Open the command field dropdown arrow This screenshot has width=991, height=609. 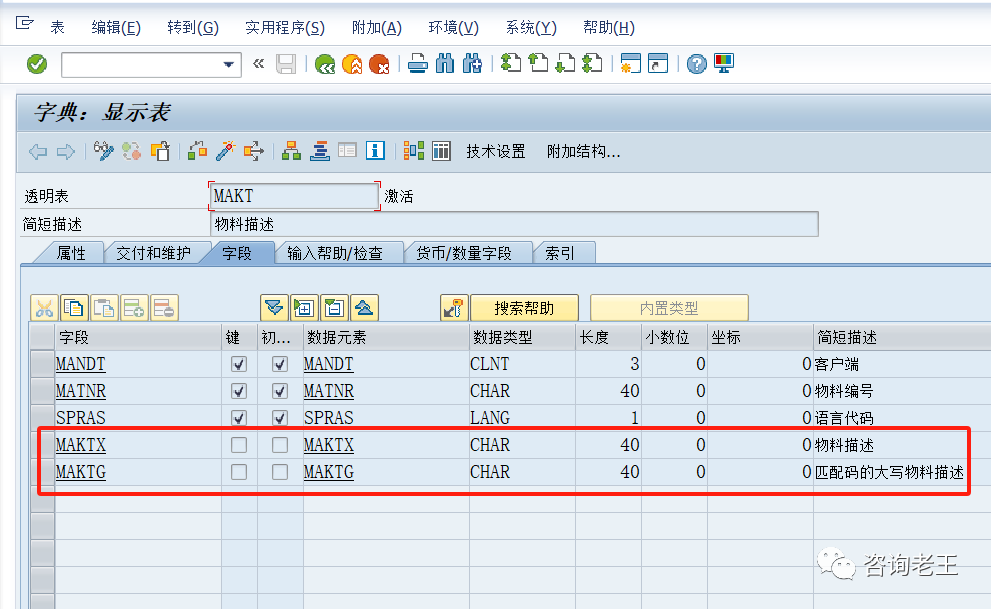229,65
